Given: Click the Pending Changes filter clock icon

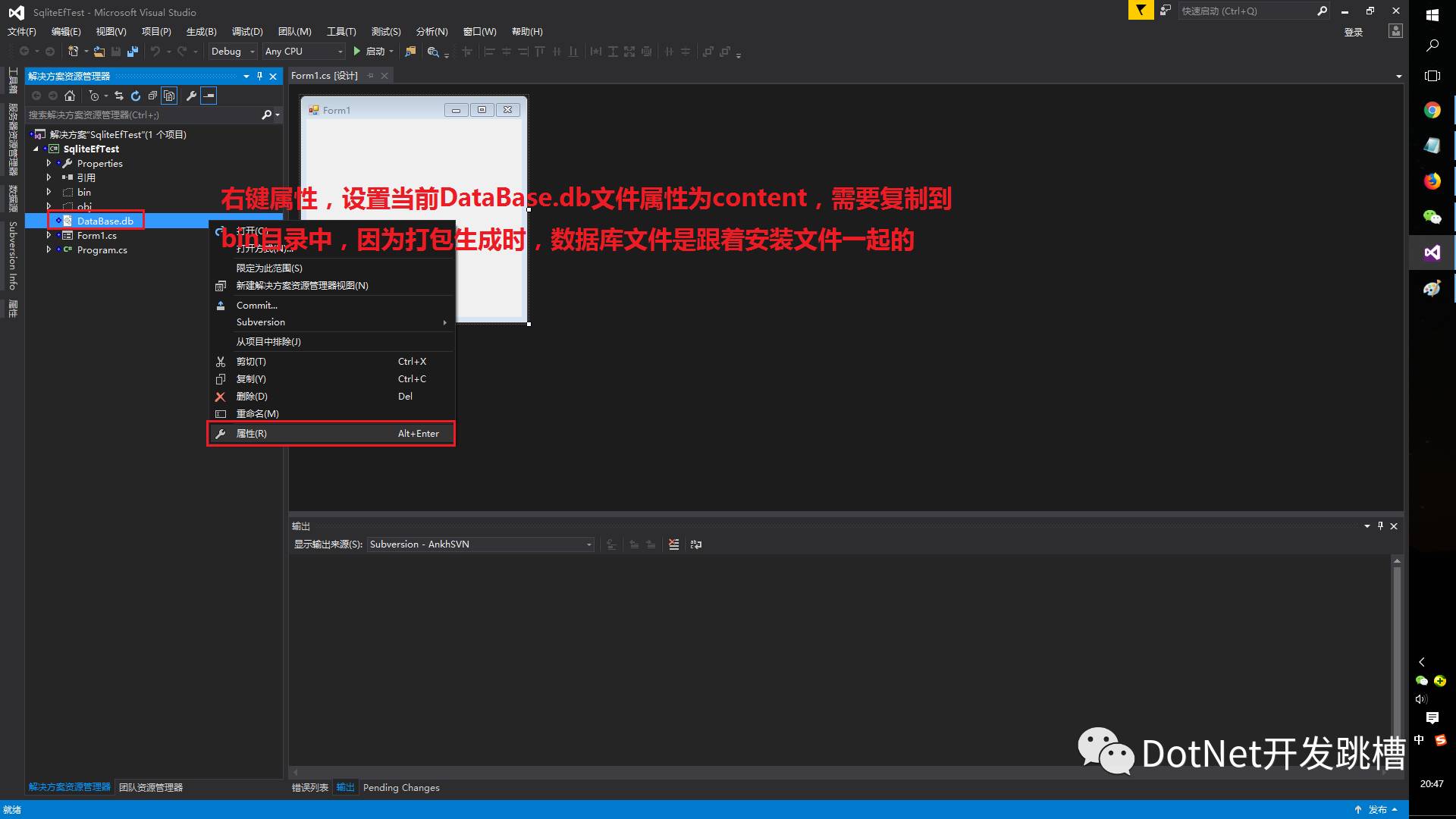Looking at the screenshot, I should point(94,96).
